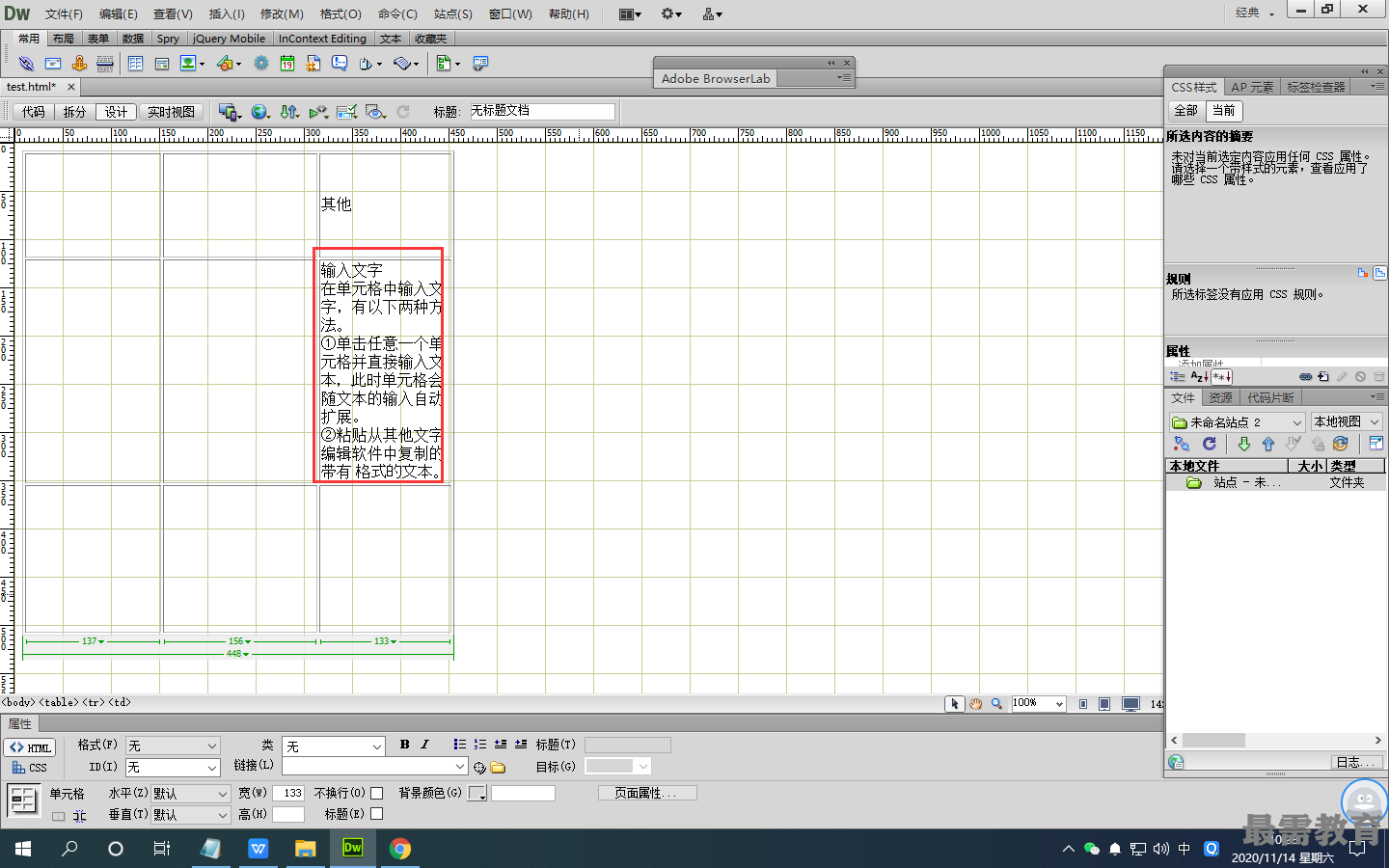Toggle the 不换行 (No wrap) checkbox

[x=377, y=793]
